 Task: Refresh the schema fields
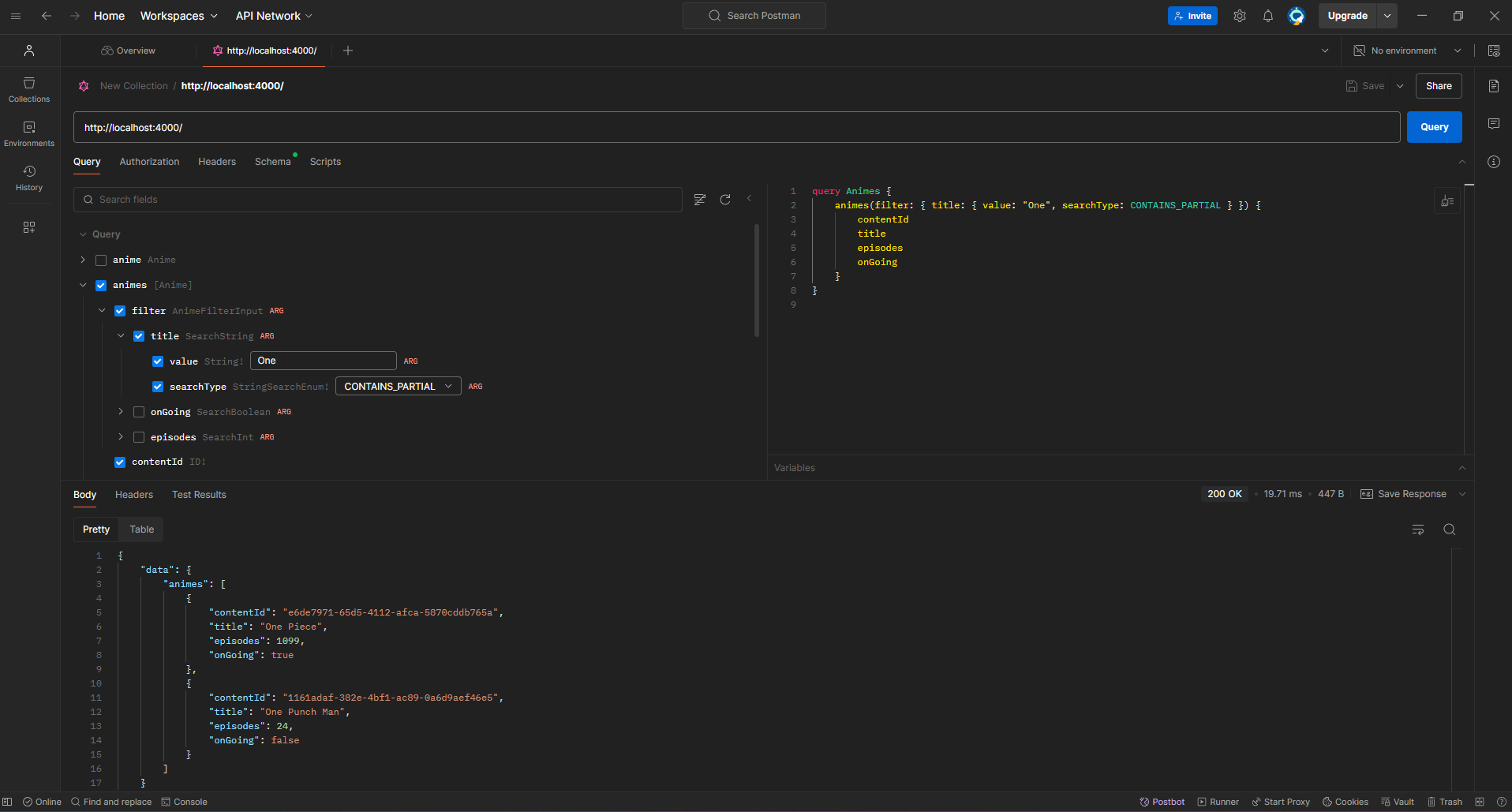click(x=725, y=200)
